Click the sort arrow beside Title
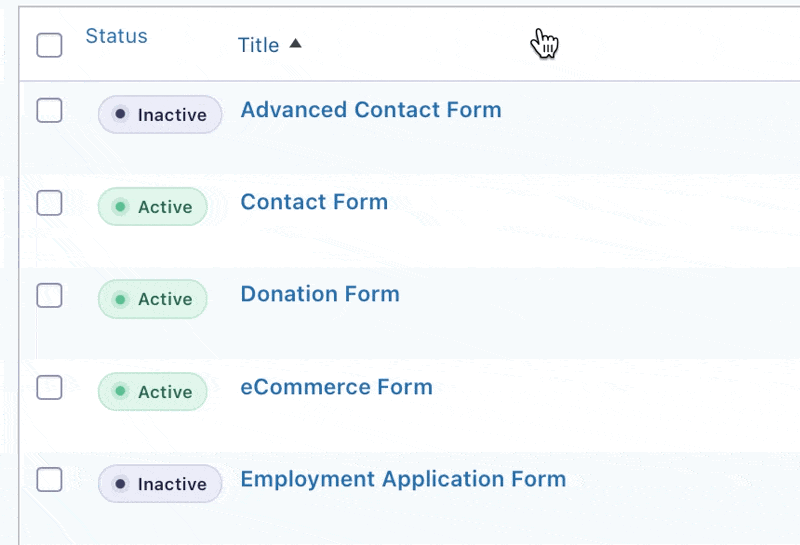The image size is (800, 545). tap(294, 44)
